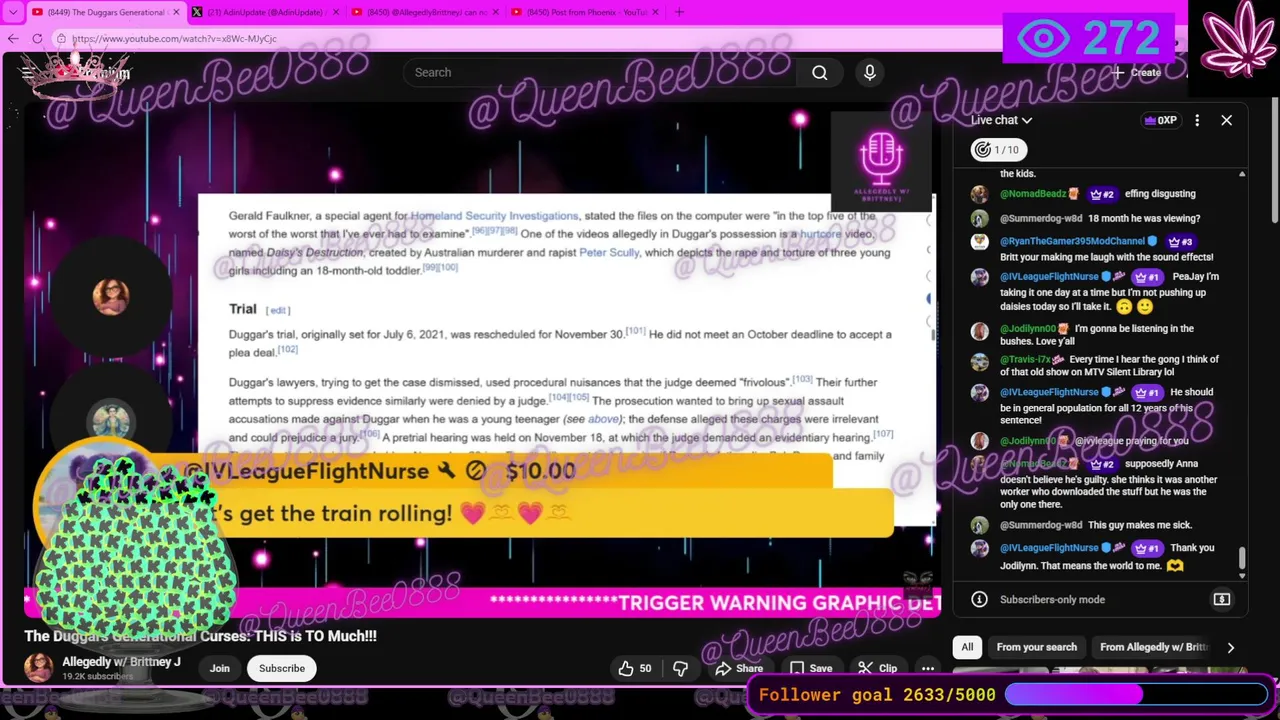Open the tab search dropdown arrow
The width and height of the screenshot is (1280, 720).
tap(12, 12)
